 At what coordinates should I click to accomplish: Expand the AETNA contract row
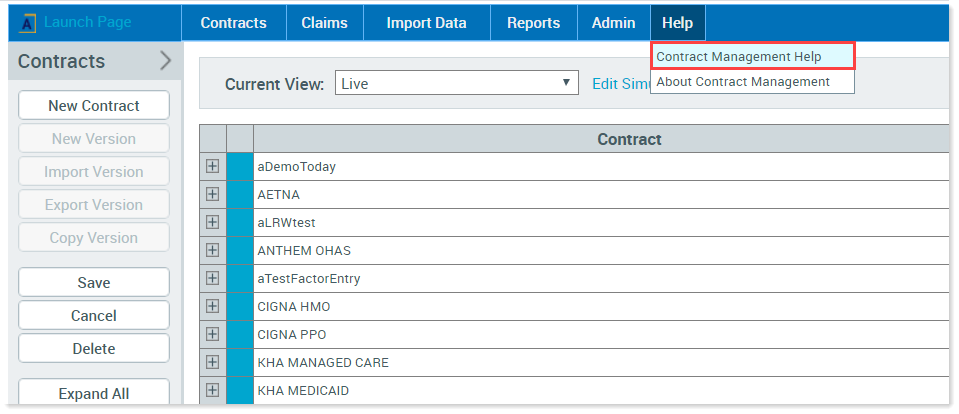212,195
